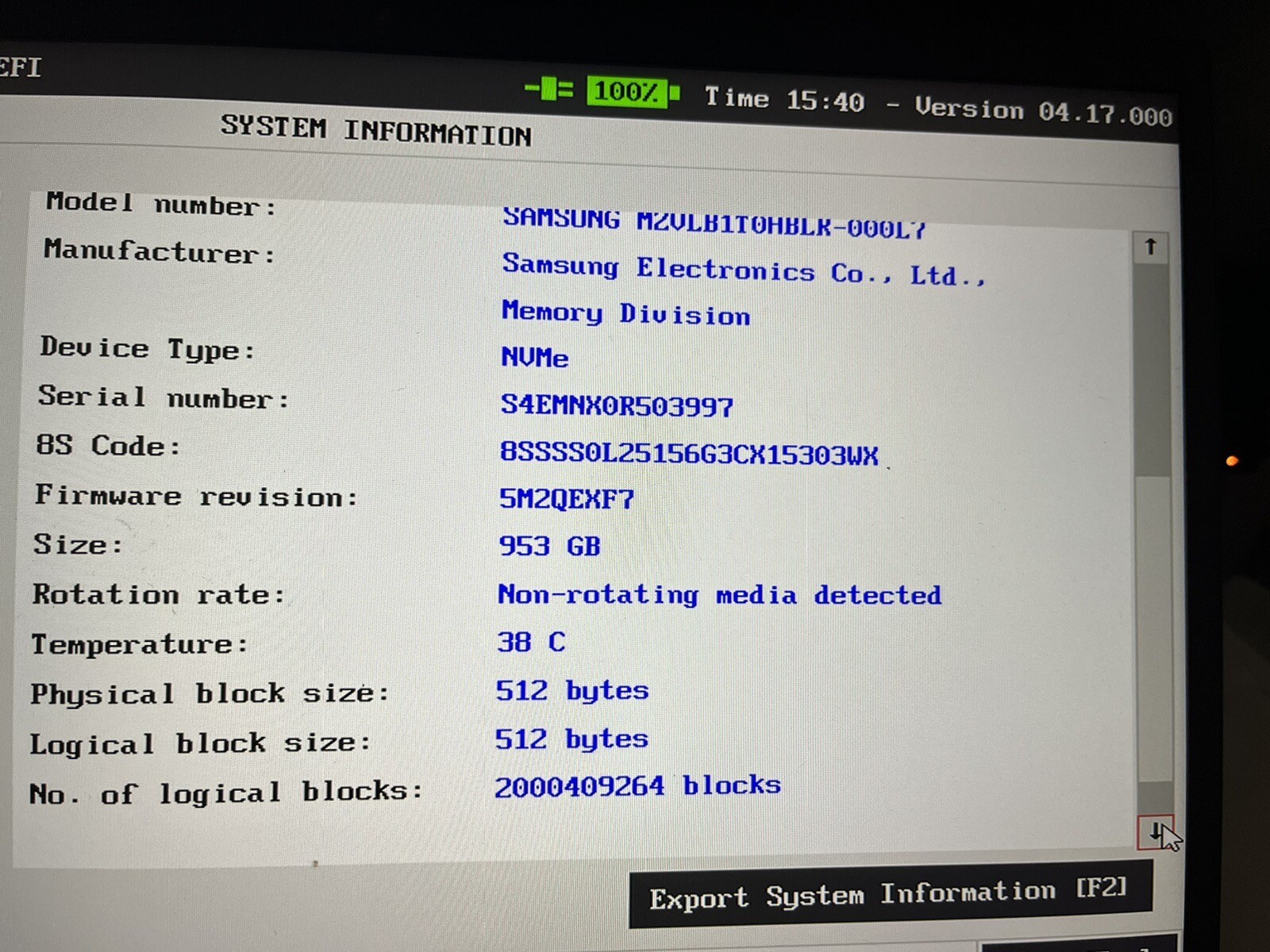Click the Temperature label

(x=139, y=643)
